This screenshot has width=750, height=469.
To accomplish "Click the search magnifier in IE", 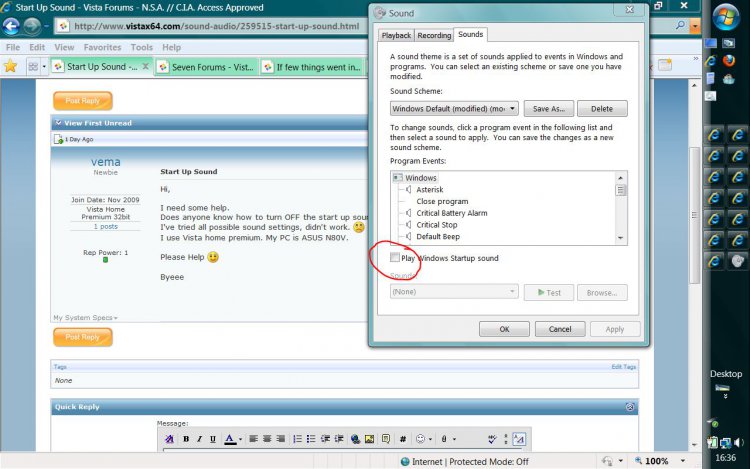I will click(680, 25).
